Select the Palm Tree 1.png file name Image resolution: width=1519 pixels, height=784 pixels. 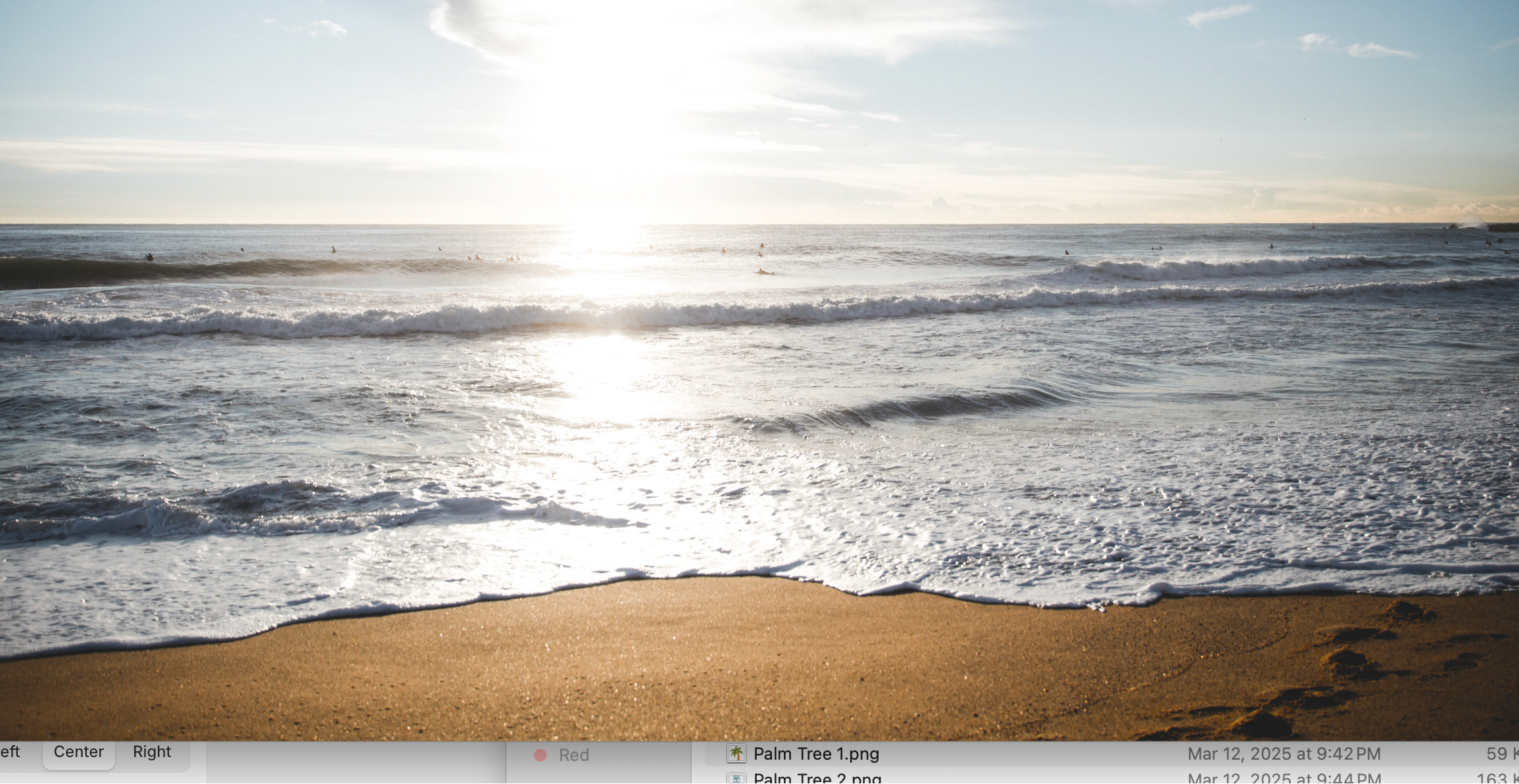816,754
